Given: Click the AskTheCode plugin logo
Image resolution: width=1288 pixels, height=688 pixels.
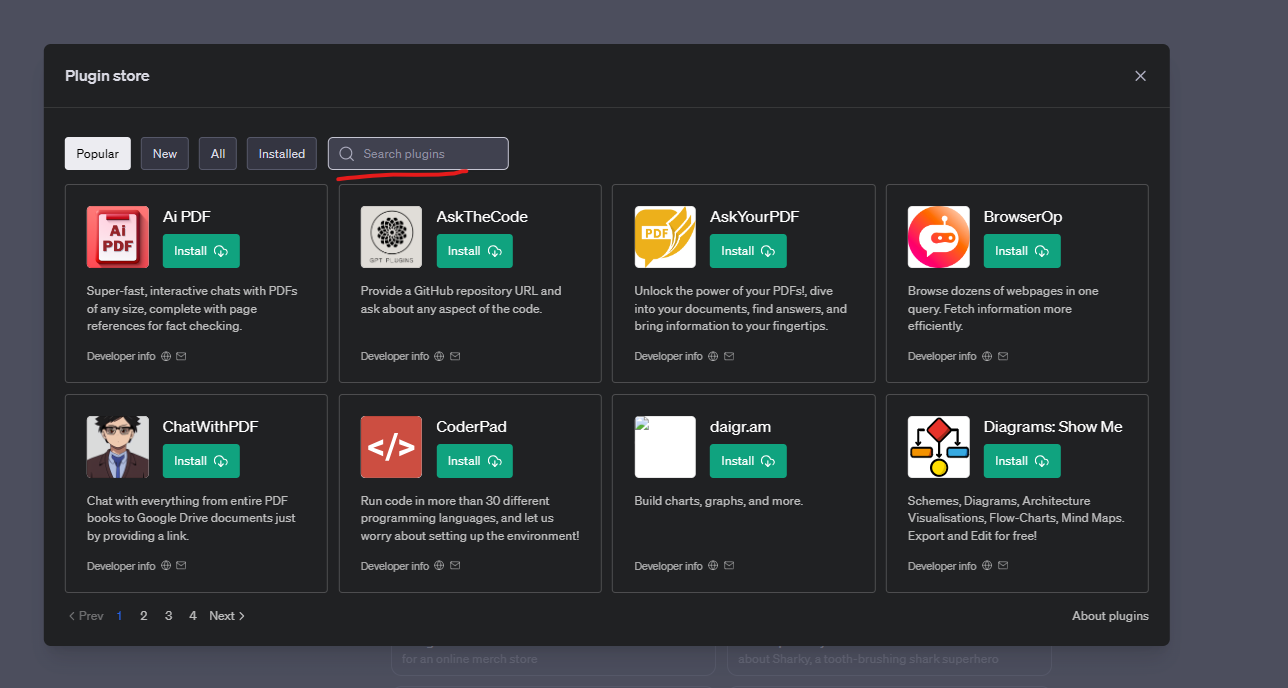Looking at the screenshot, I should tap(391, 237).
